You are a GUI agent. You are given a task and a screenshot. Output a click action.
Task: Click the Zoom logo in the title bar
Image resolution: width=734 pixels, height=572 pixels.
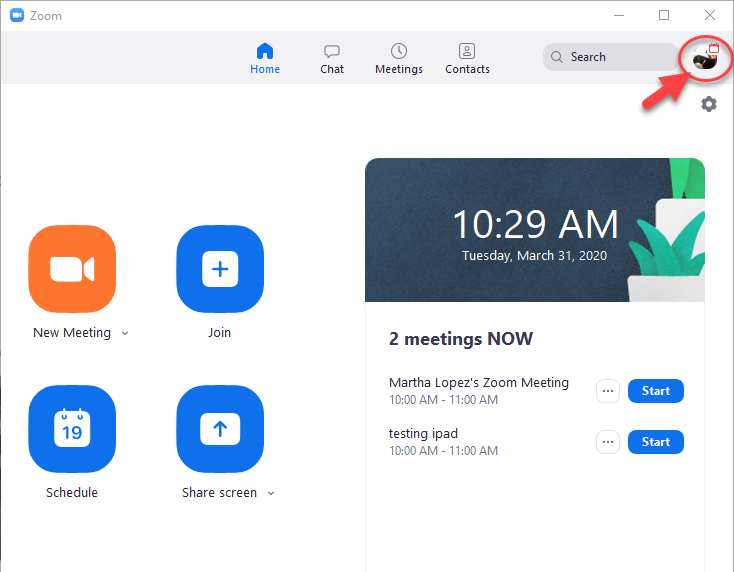click(x=17, y=15)
